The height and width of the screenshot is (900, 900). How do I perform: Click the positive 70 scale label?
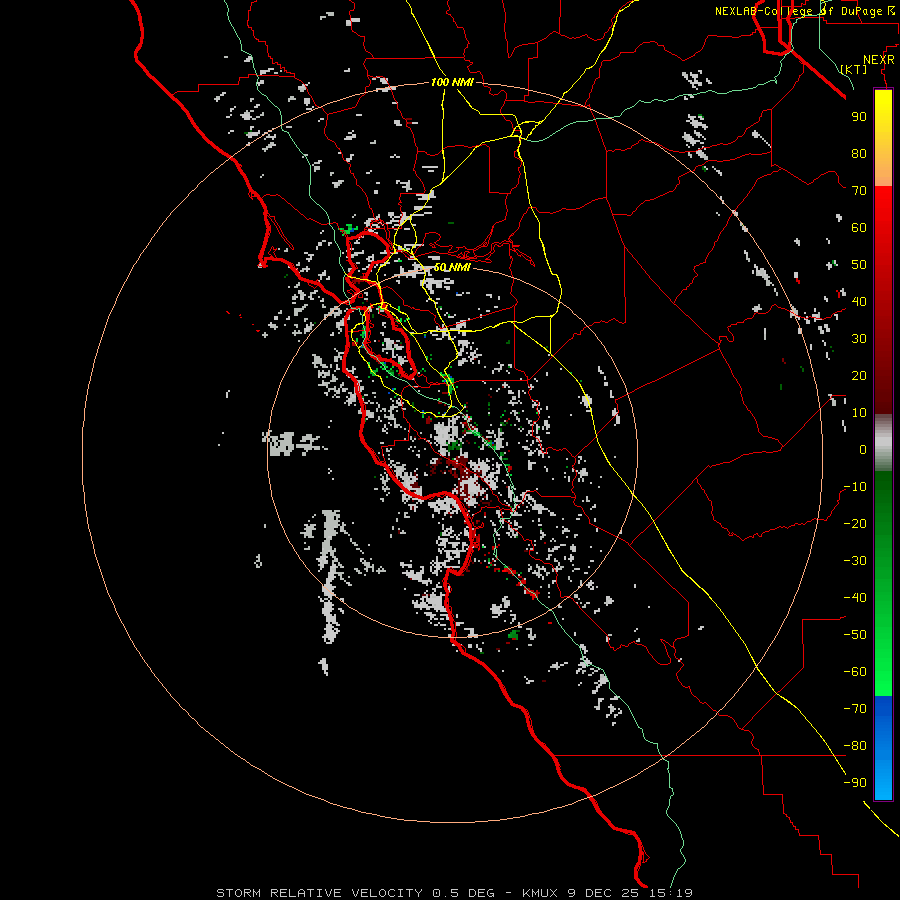pos(859,191)
